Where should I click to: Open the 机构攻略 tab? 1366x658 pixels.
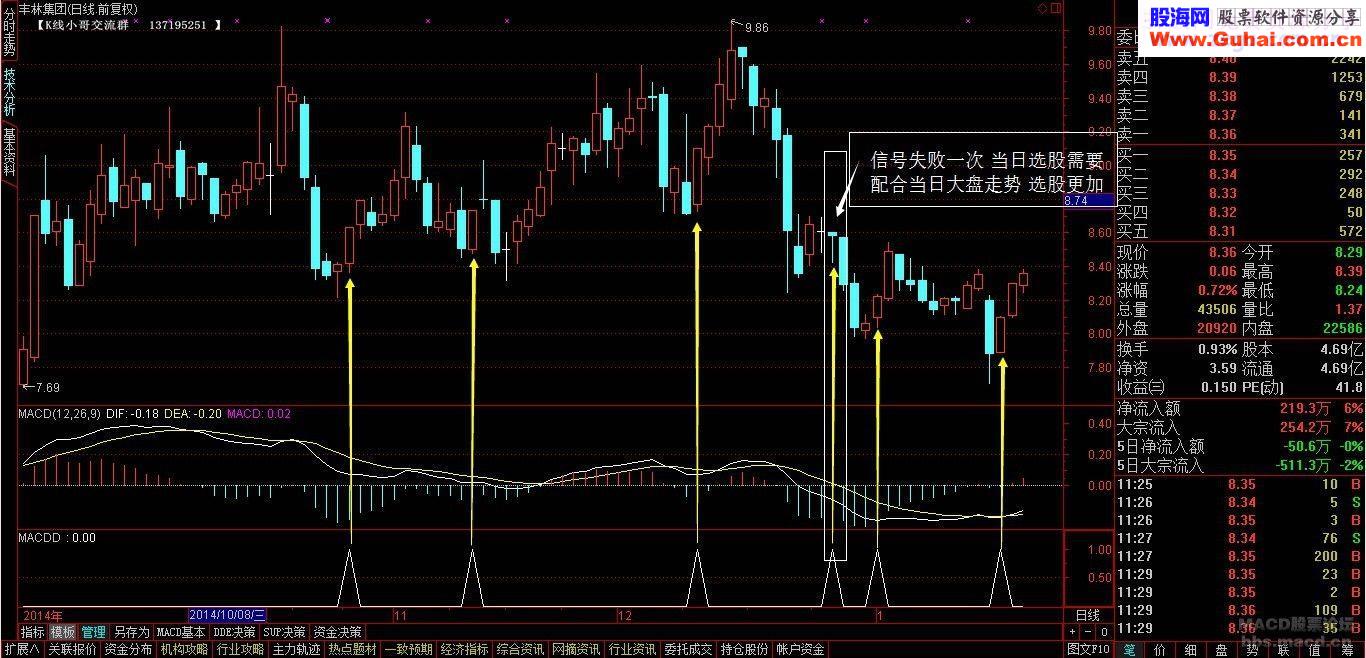point(184,649)
